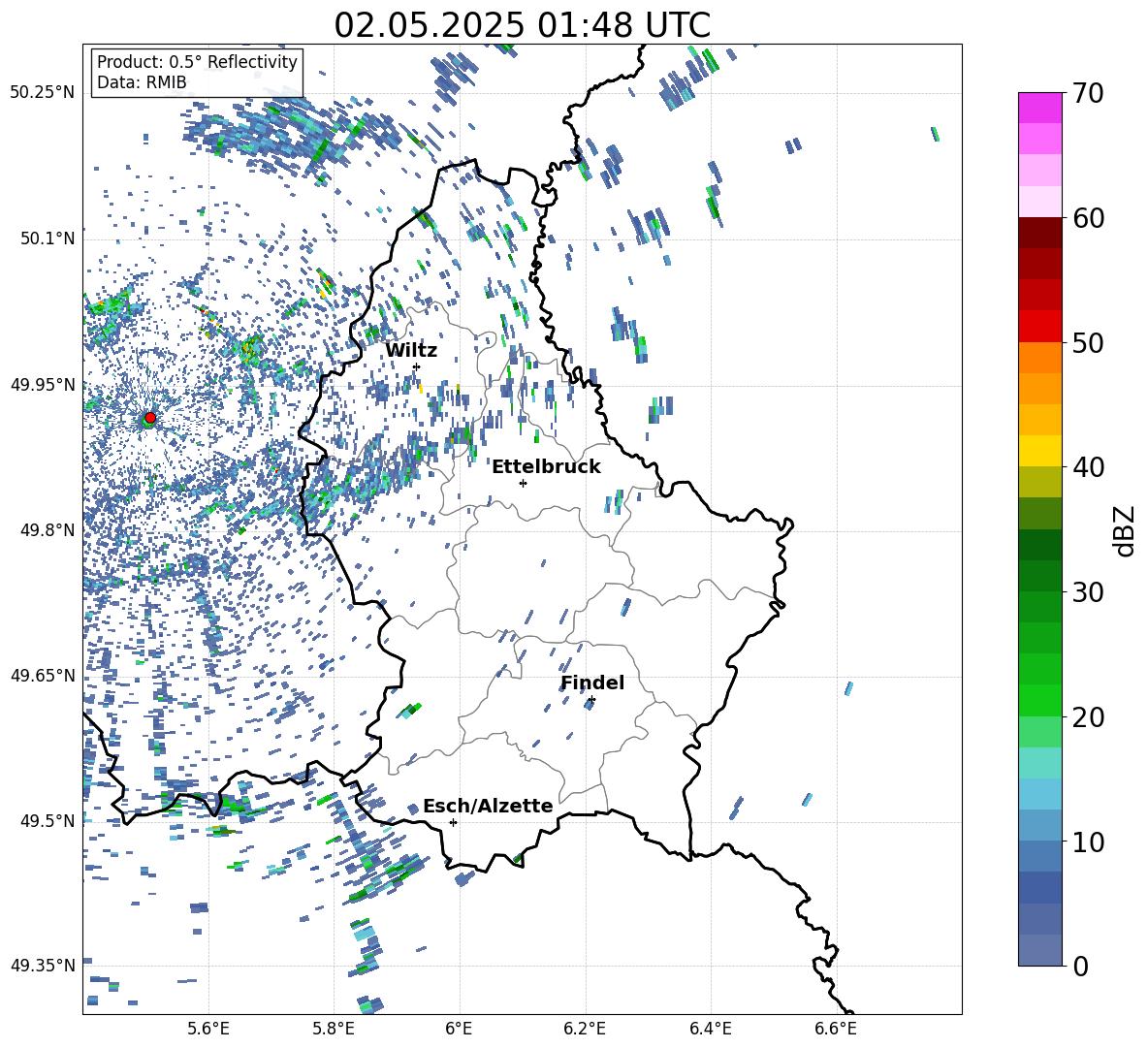Click the plot title '02.05.2025 01:48 UTC'
Screen dimensions: 1148x1048
(522, 25)
